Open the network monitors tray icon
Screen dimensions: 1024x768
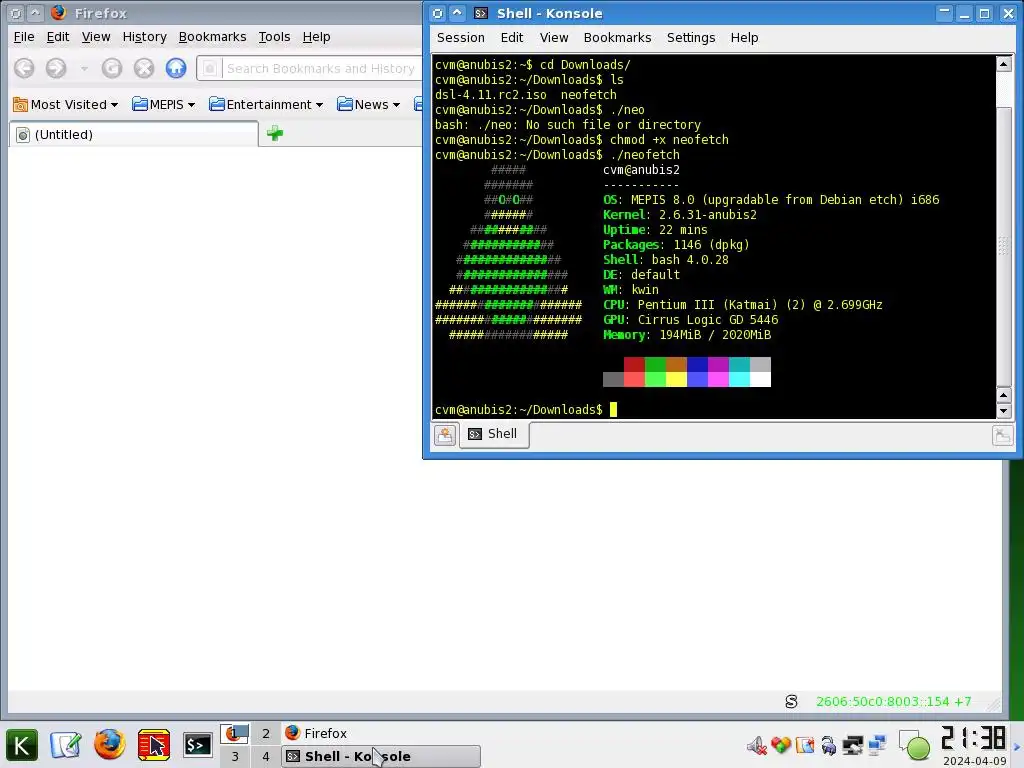877,745
